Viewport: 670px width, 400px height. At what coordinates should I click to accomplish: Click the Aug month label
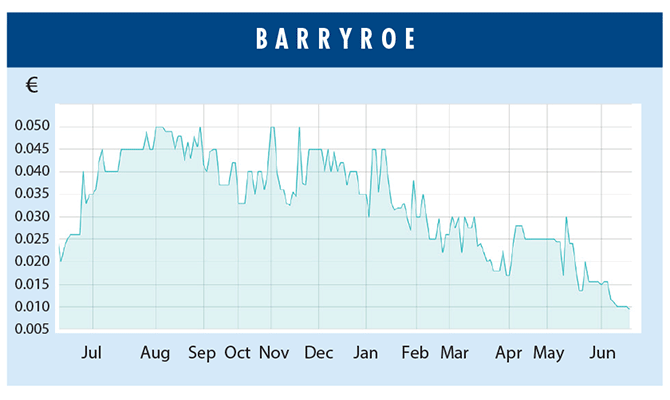pyautogui.click(x=155, y=354)
